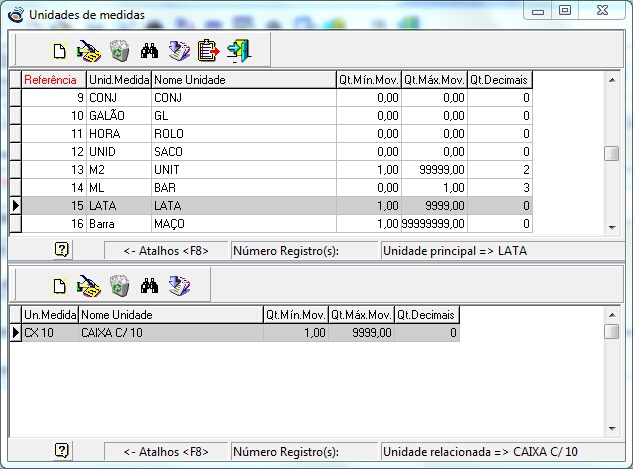633x469 pixels.
Task: Click the Edit record icon in lower toolbar
Action: 89,286
